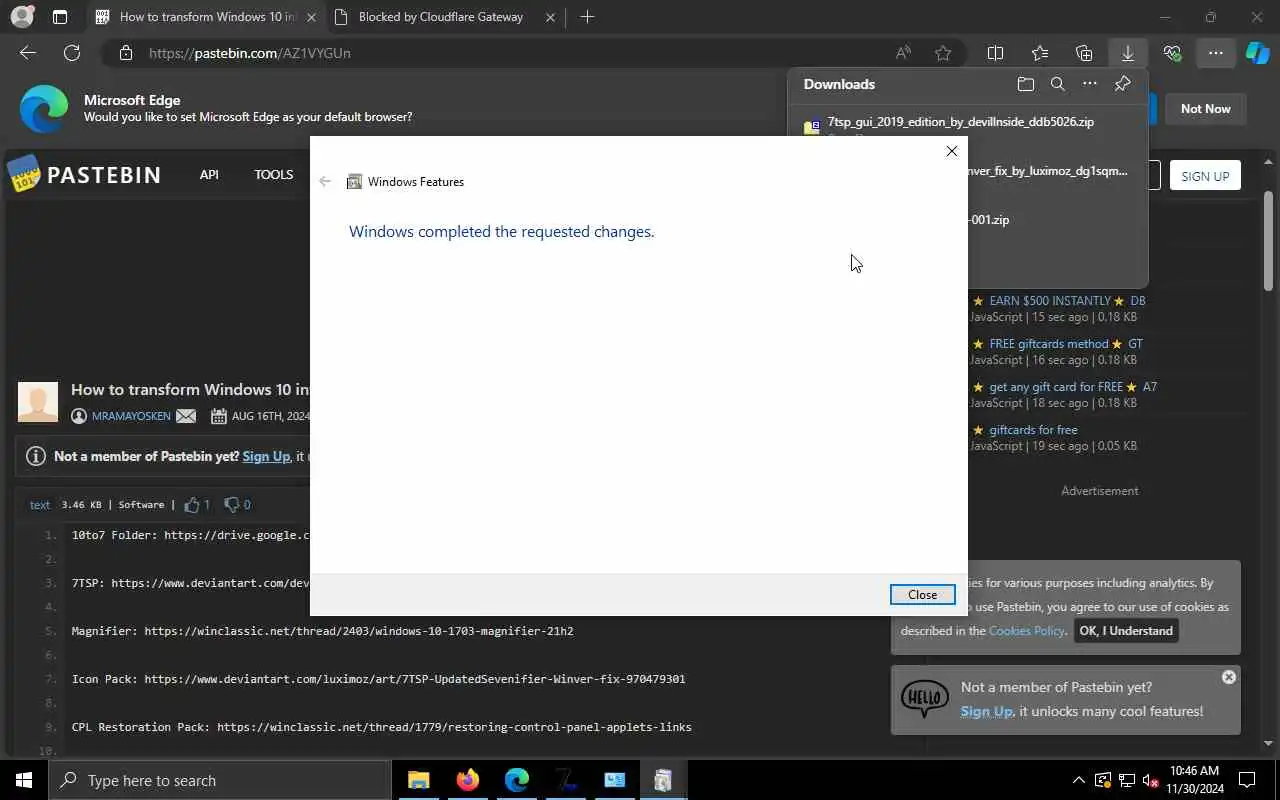This screenshot has width=1280, height=800.
Task: Open Microsoft Edge from the taskbar
Action: (516, 780)
